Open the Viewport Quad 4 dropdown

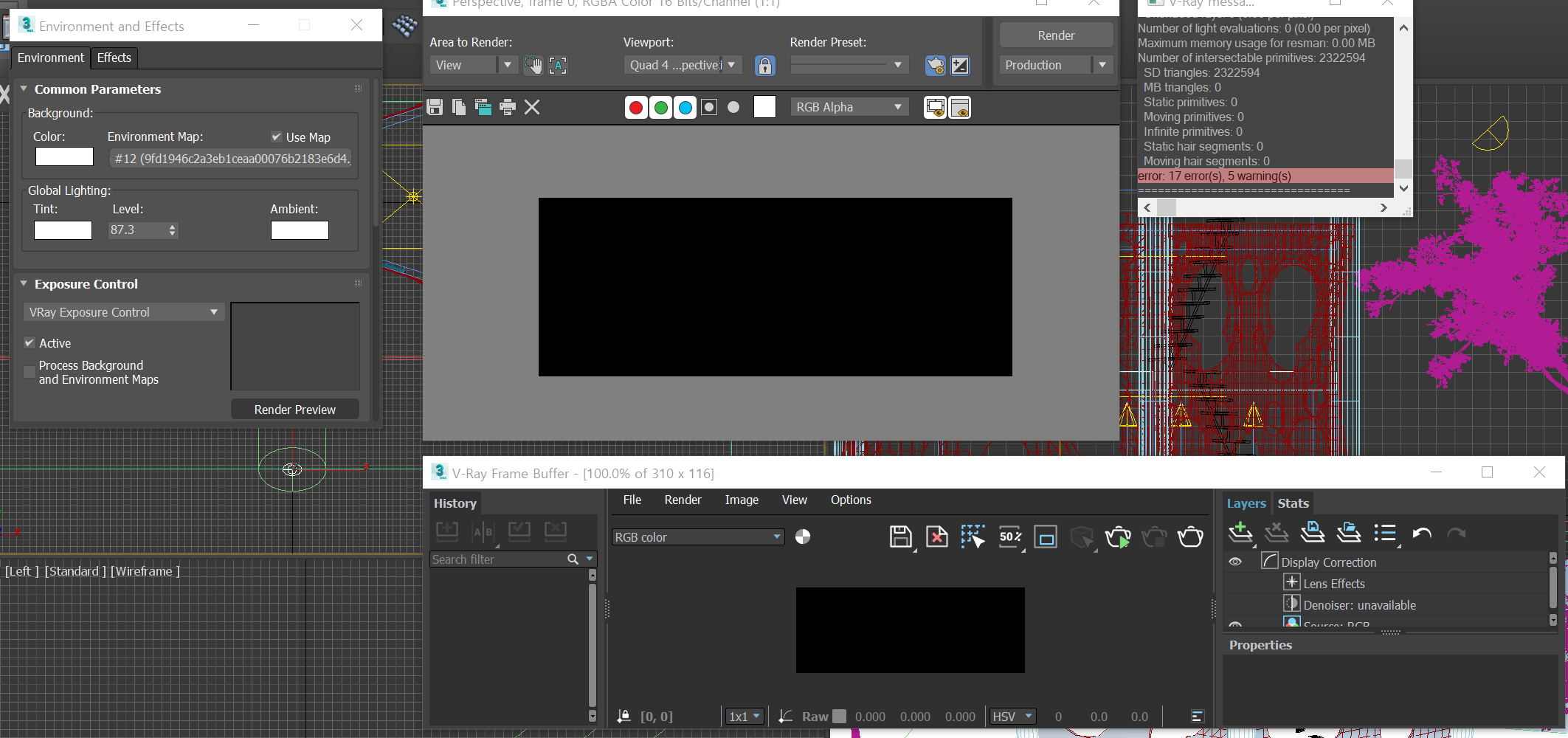(682, 65)
